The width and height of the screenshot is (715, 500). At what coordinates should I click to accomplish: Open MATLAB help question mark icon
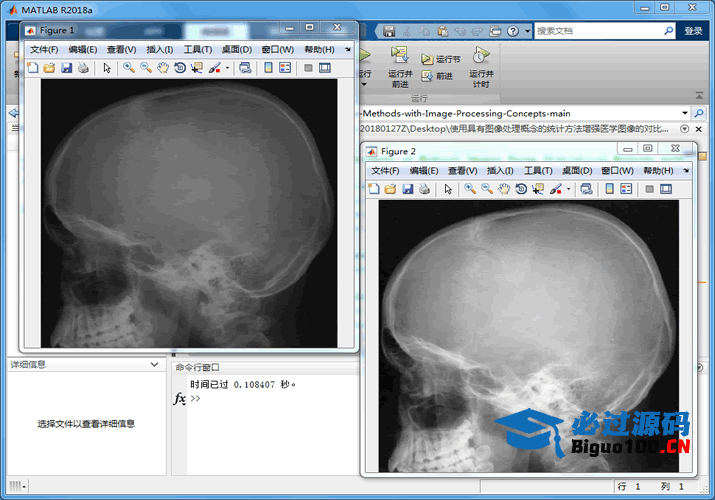tap(512, 31)
